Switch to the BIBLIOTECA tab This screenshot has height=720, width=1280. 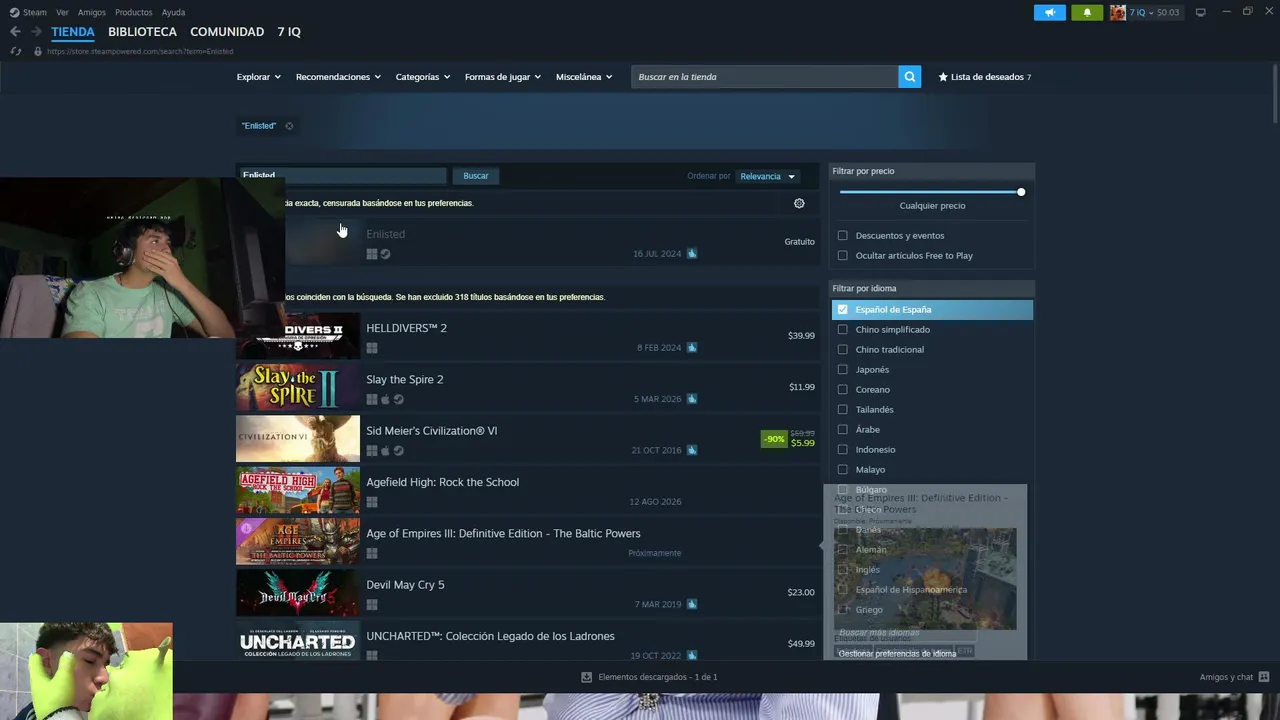tap(142, 32)
